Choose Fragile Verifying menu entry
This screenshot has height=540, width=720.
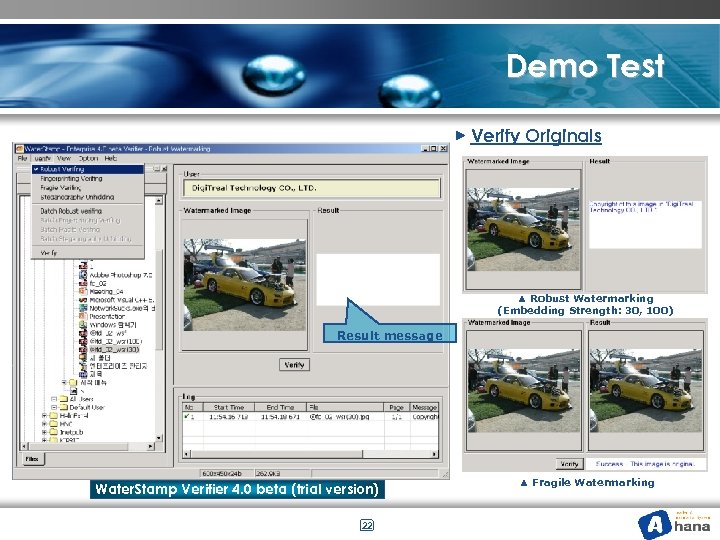coord(88,188)
